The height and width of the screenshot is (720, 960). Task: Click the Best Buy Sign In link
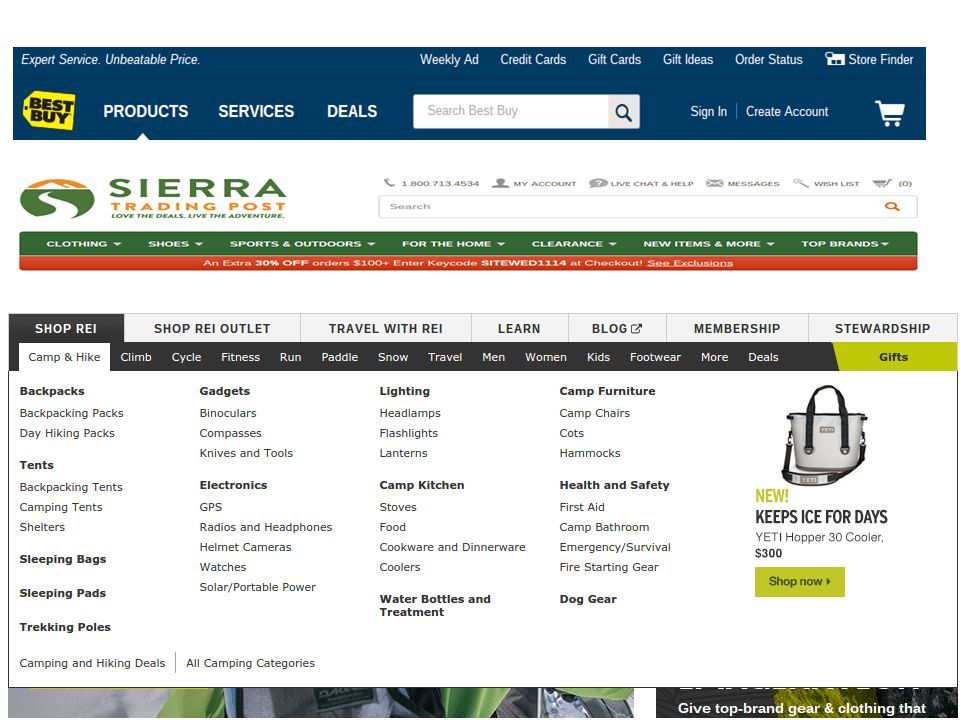[708, 111]
